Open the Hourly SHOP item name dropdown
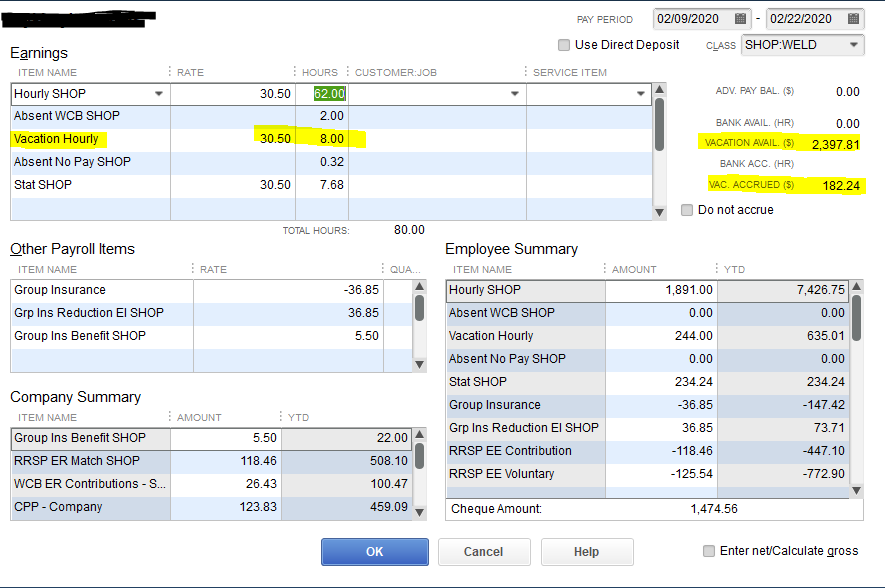Image resolution: width=885 pixels, height=588 pixels. (158, 92)
